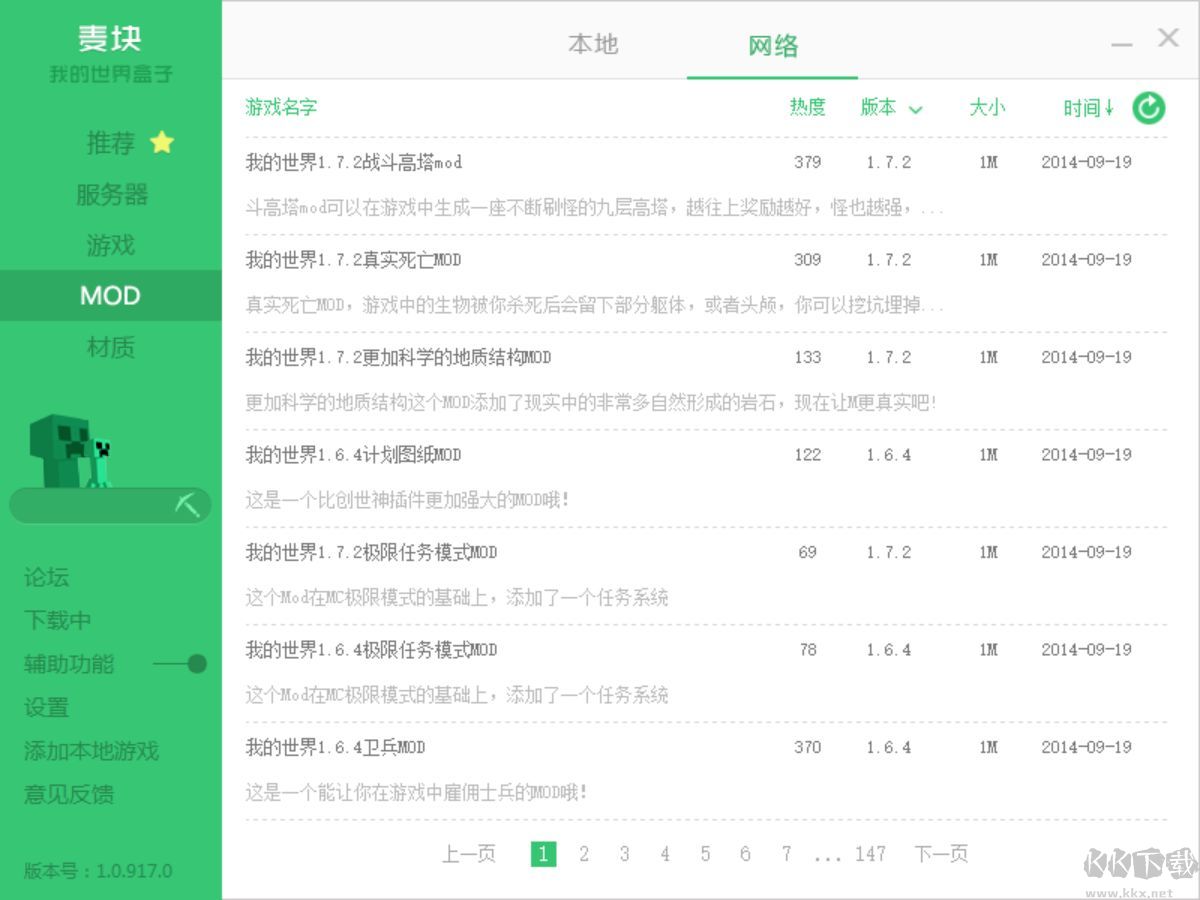The width and height of the screenshot is (1200, 900).
Task: Open the 材质 section
Action: pyautogui.click(x=110, y=347)
